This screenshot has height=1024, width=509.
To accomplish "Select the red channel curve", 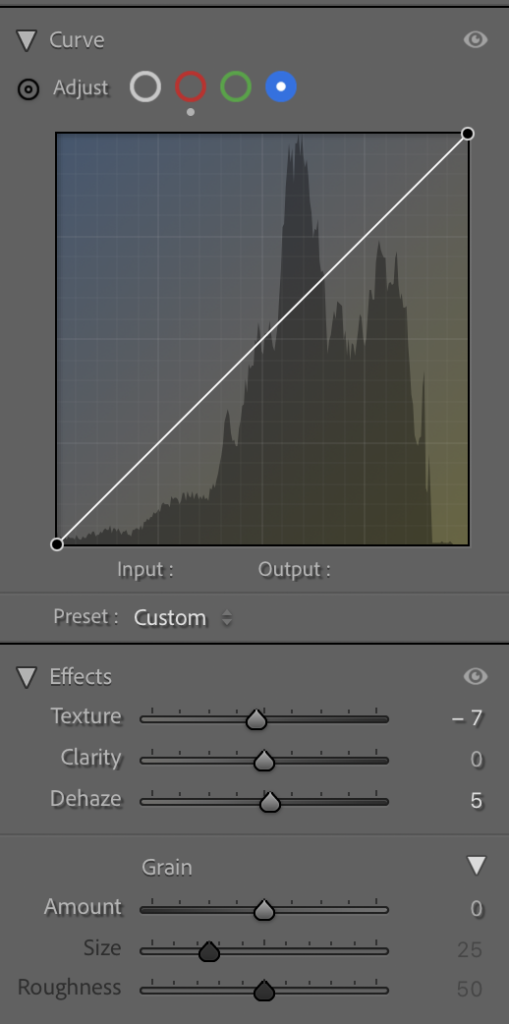I will (x=191, y=87).
